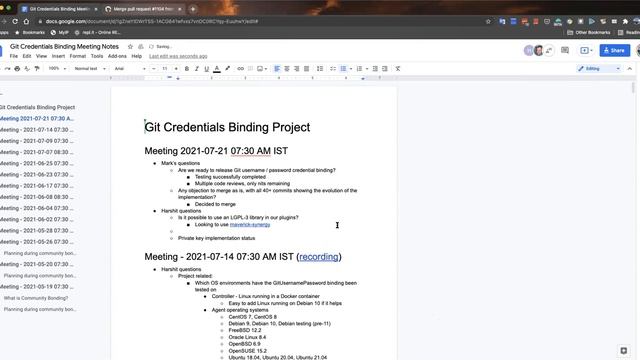
Task: Click the spelling and grammar check icon
Action: point(27,69)
